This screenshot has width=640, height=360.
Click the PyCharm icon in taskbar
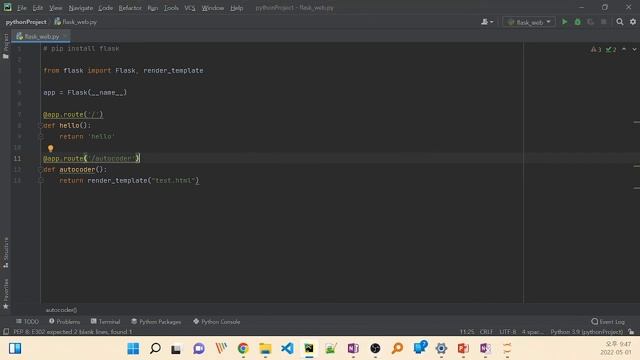pyautogui.click(x=309, y=349)
